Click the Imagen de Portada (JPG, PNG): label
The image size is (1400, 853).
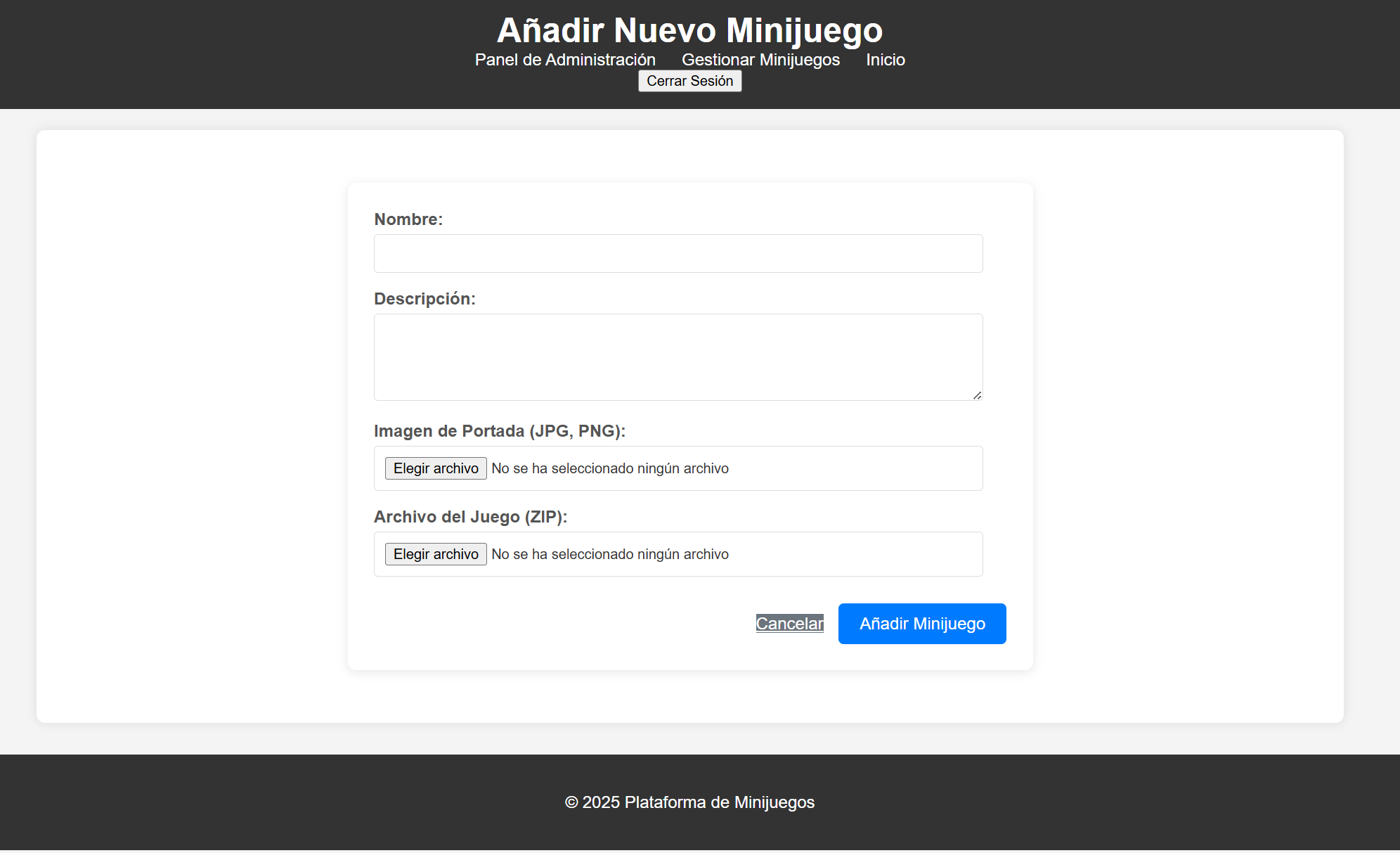(x=500, y=431)
